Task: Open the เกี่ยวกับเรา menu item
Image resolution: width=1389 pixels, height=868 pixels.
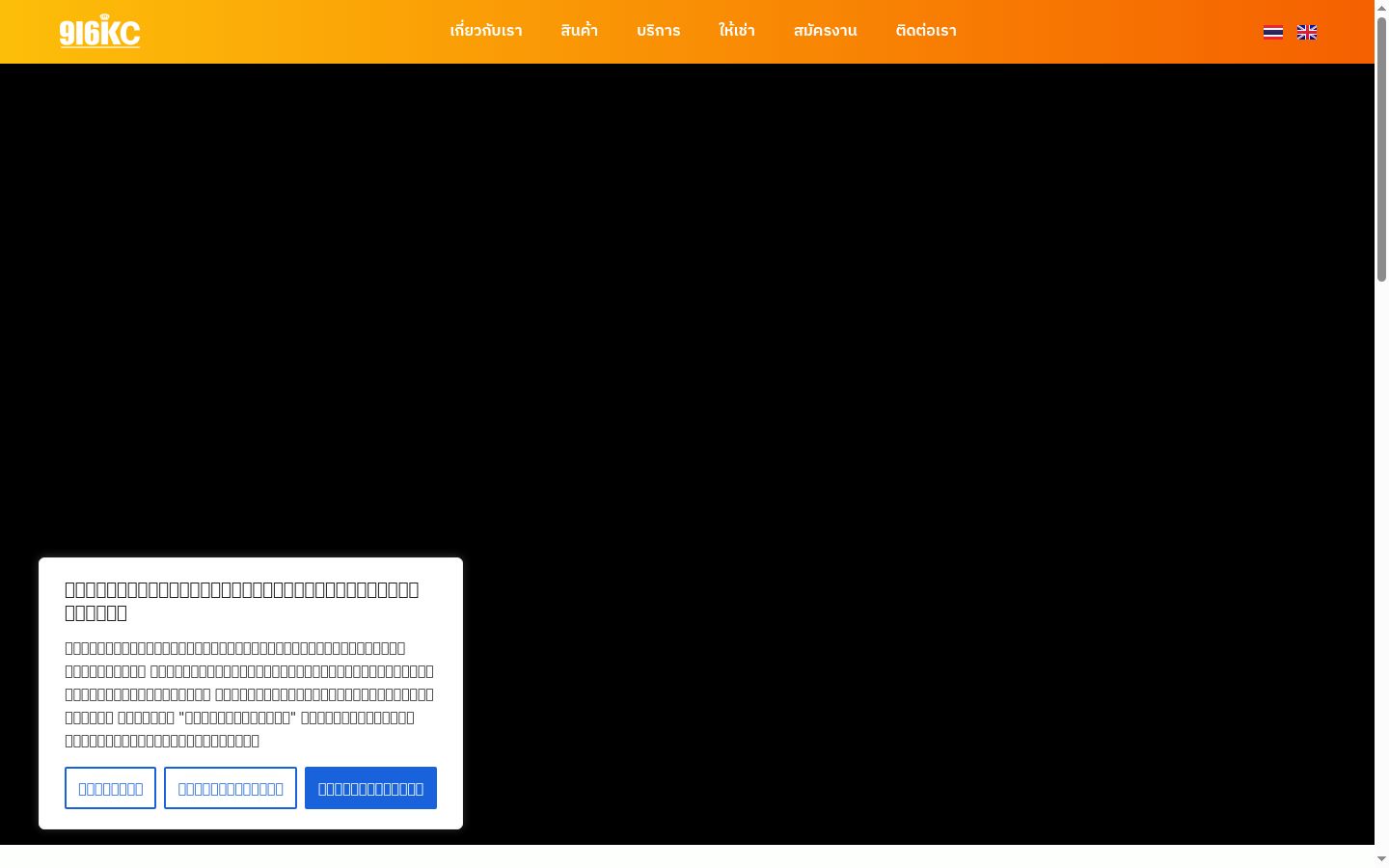Action: click(x=486, y=31)
